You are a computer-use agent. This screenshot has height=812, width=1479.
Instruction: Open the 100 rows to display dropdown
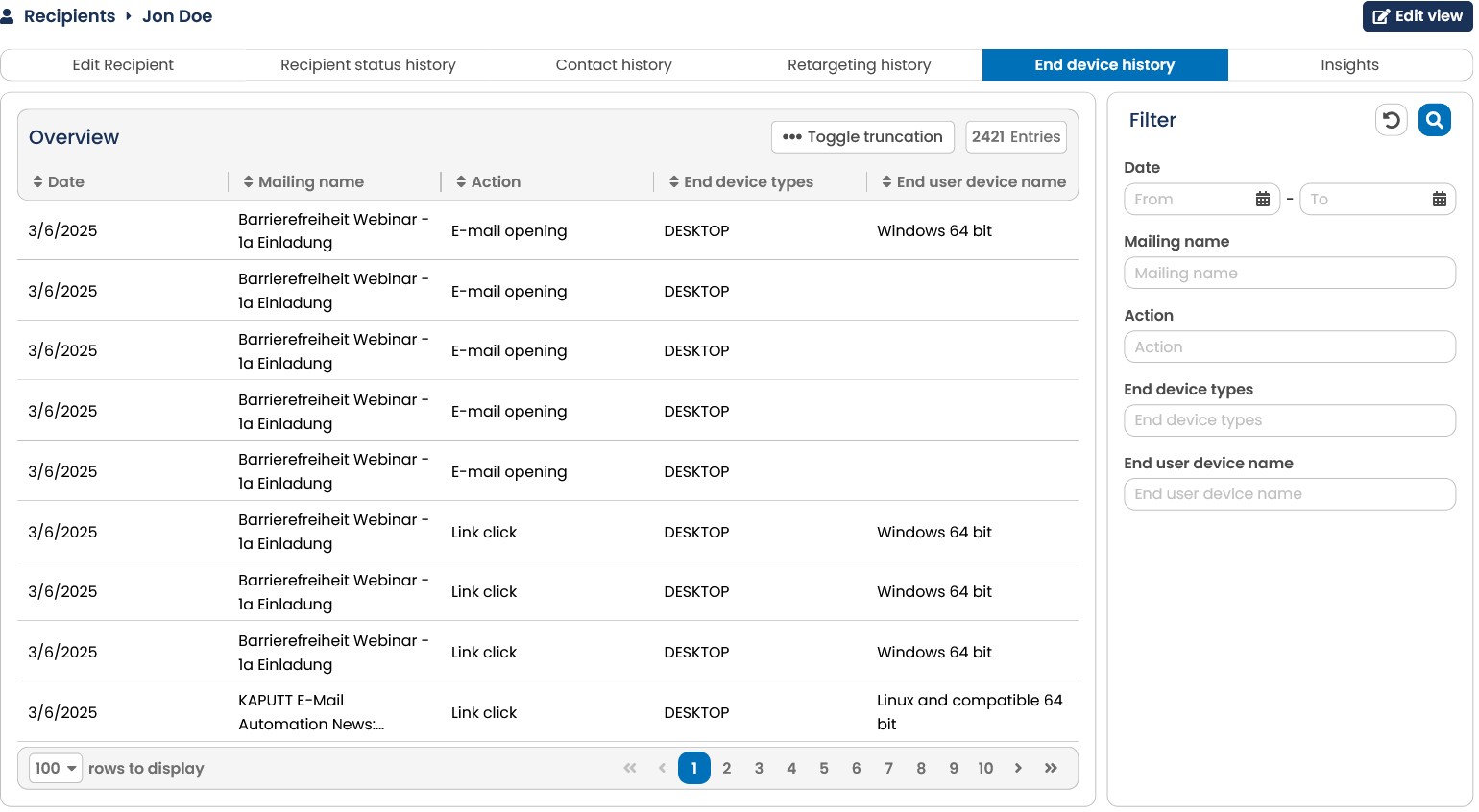(x=56, y=768)
